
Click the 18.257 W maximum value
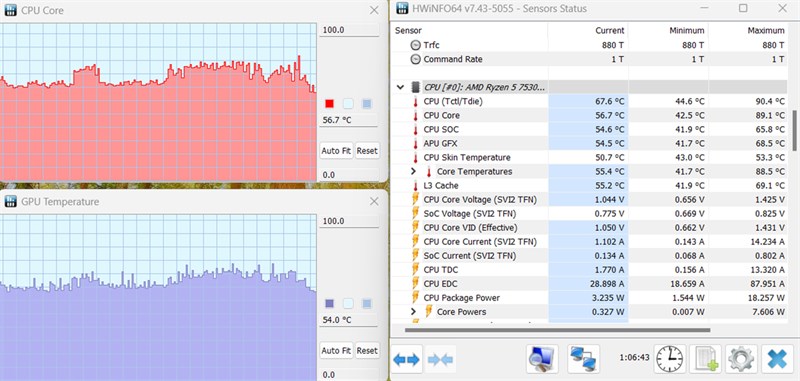[767, 298]
